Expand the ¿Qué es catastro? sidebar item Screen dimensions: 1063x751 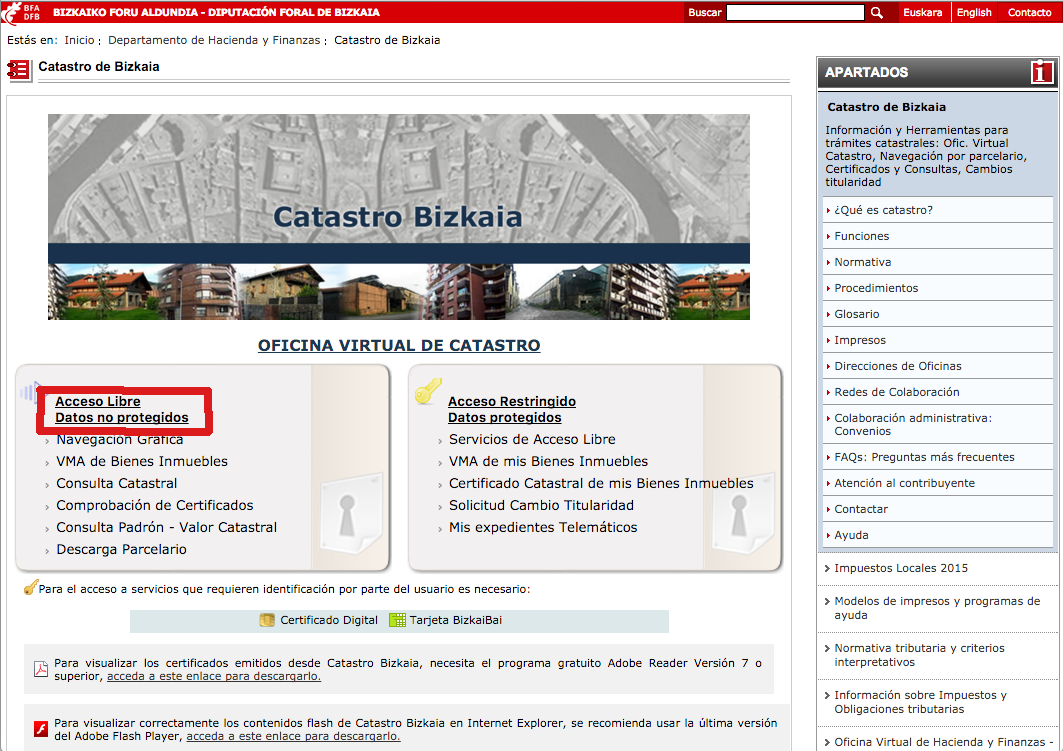(883, 210)
